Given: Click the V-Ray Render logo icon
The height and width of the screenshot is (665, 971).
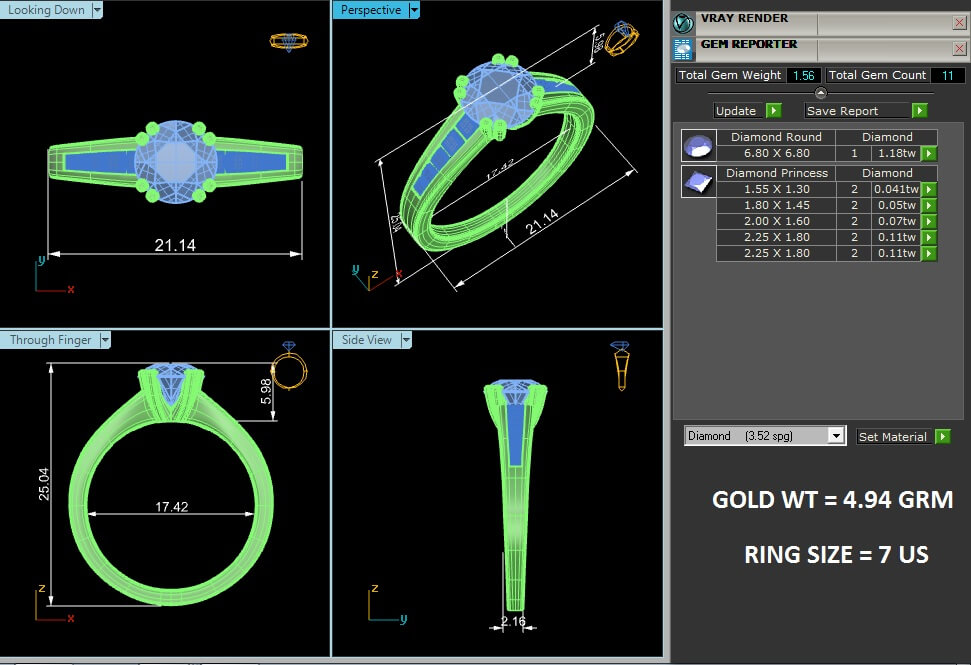Looking at the screenshot, I should coord(684,23).
